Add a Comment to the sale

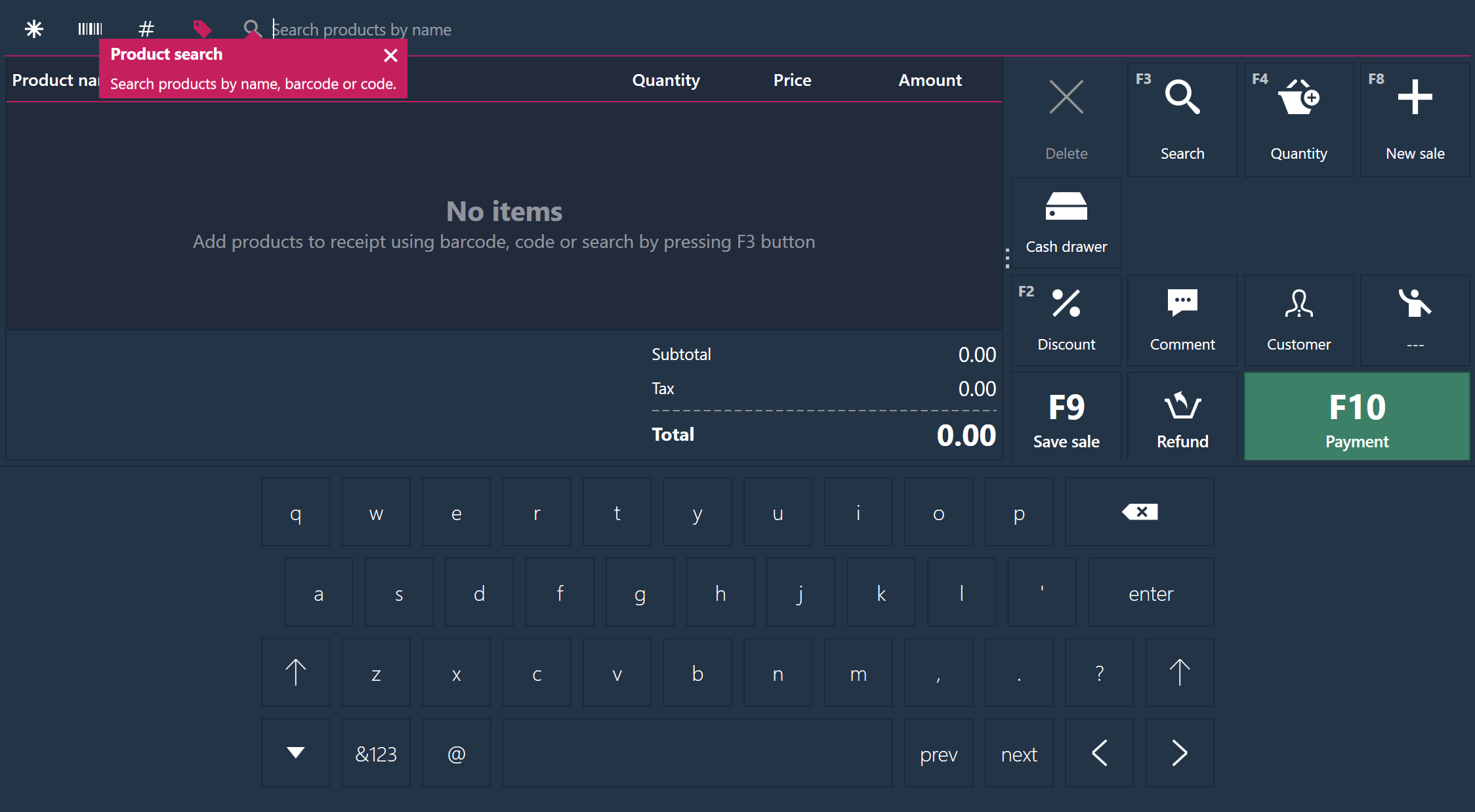pos(1182,320)
